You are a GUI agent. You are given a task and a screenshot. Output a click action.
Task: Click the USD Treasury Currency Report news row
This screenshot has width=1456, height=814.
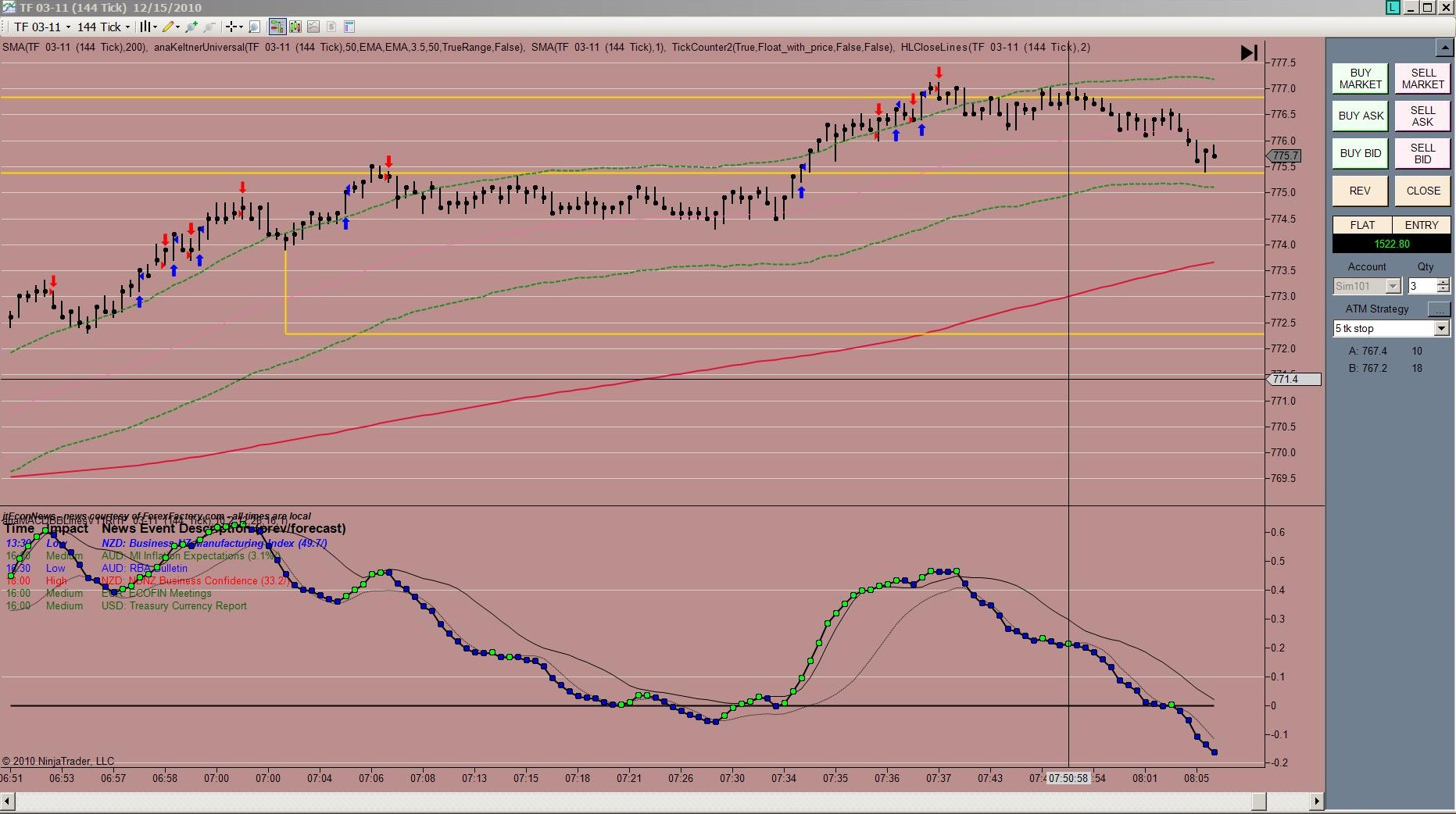[x=126, y=605]
